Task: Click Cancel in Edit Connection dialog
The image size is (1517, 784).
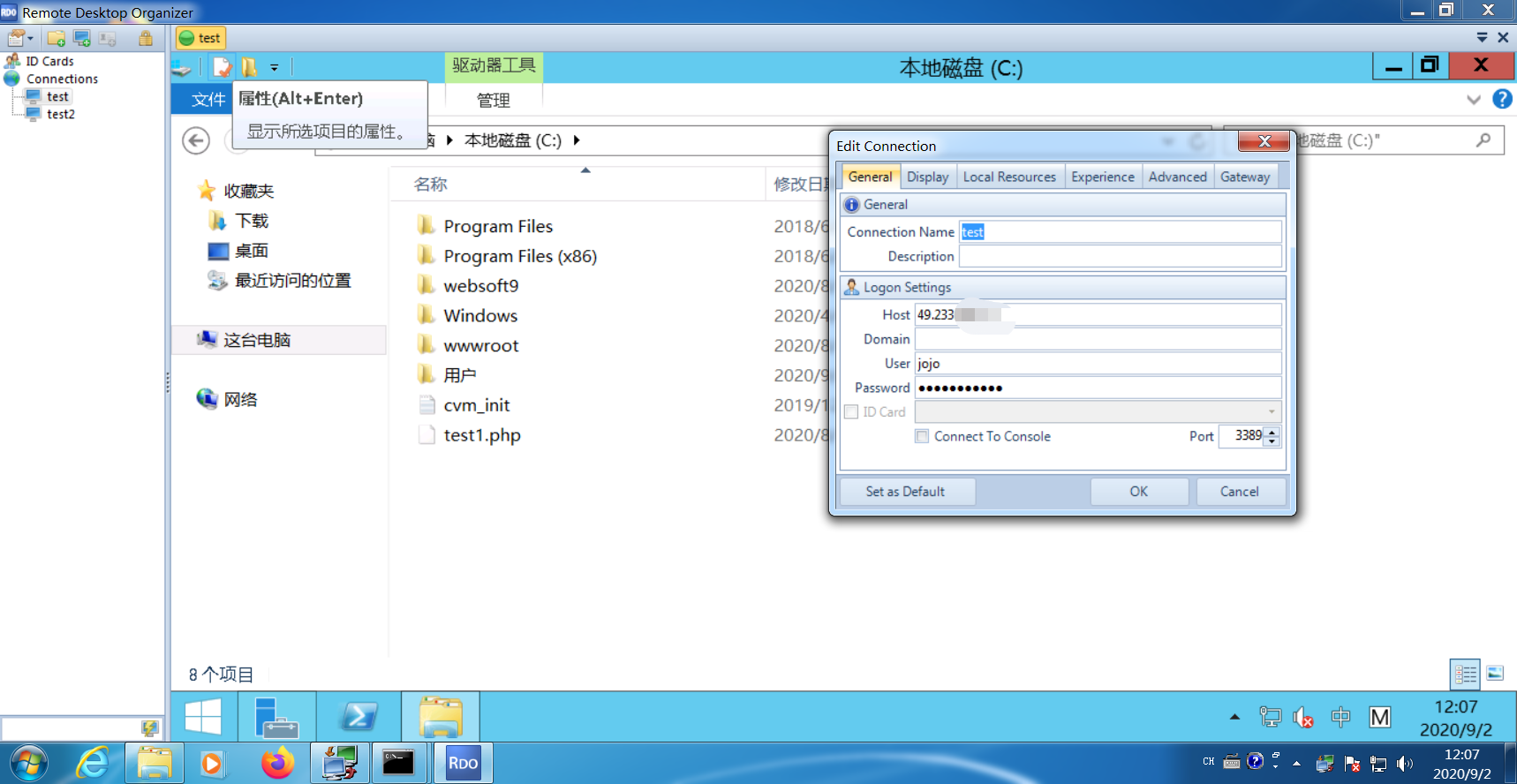Action: (x=1240, y=492)
